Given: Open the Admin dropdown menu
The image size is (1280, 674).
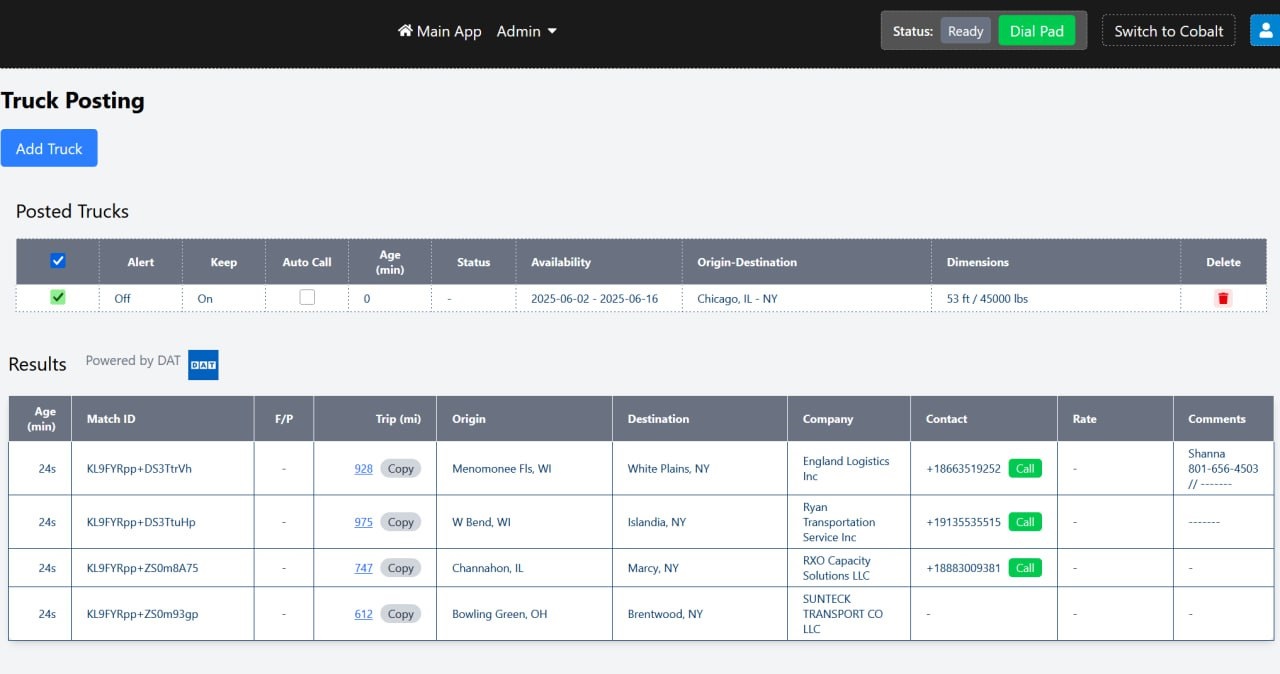Looking at the screenshot, I should [x=526, y=31].
